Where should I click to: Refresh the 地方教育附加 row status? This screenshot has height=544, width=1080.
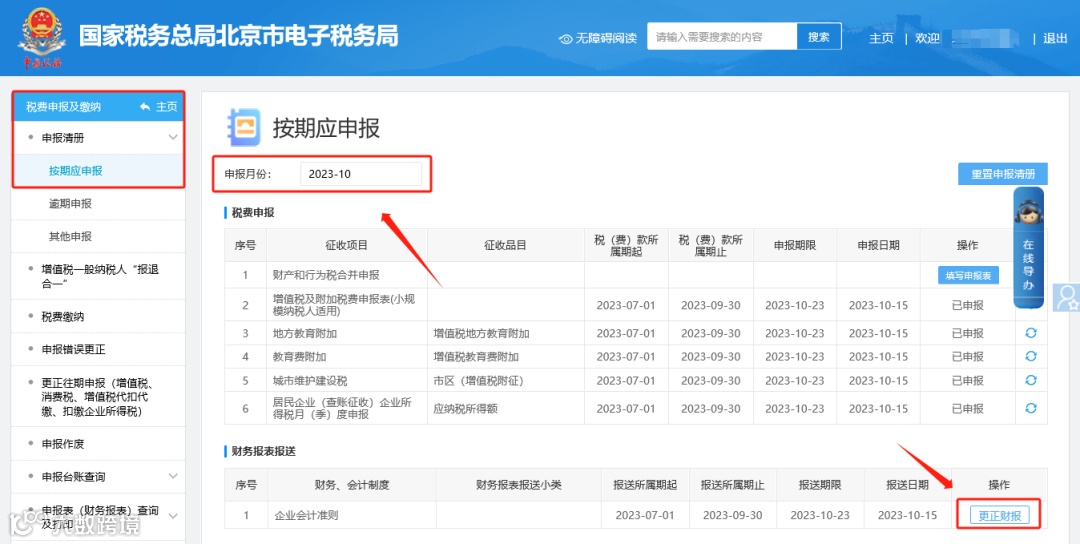(x=1031, y=333)
